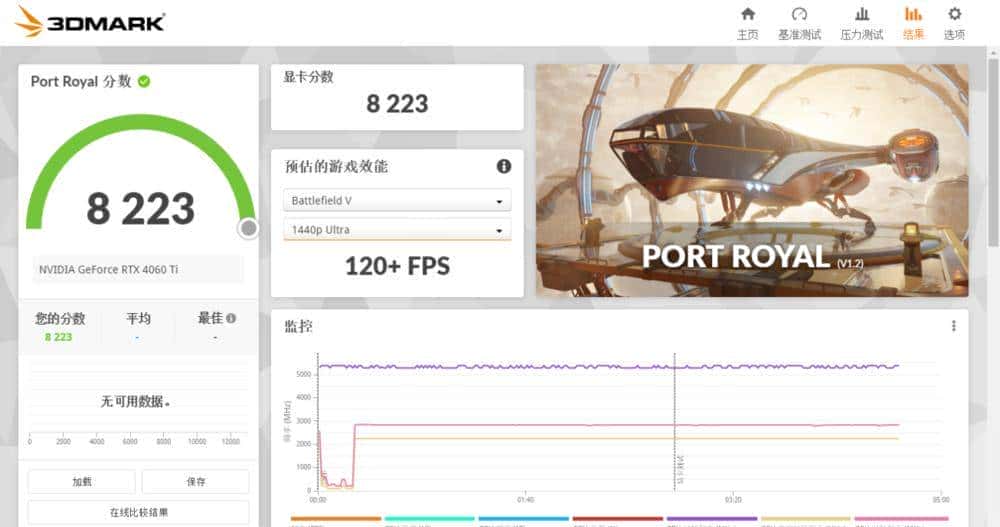Viewport: 1000px width, 527px height.
Task: Click the green 8 223 under 您的分数
Action: click(58, 337)
